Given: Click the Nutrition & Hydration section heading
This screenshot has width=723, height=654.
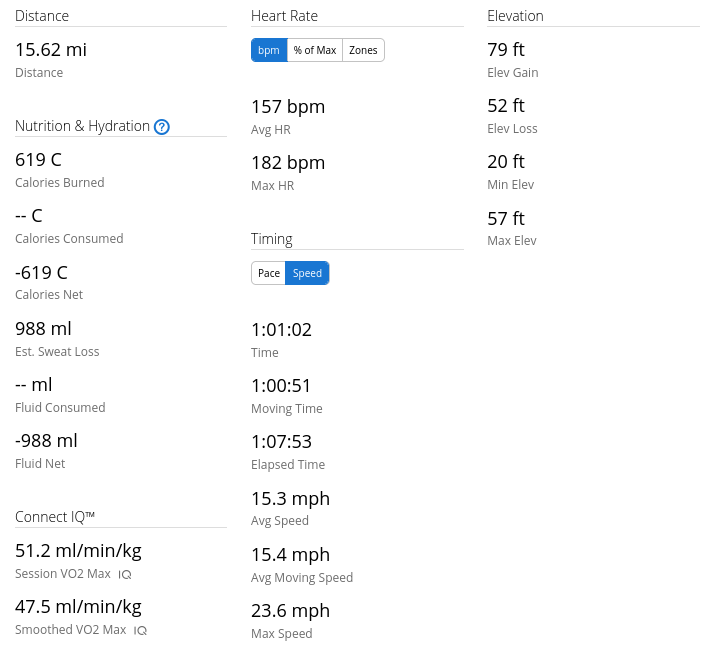Looking at the screenshot, I should click(83, 126).
